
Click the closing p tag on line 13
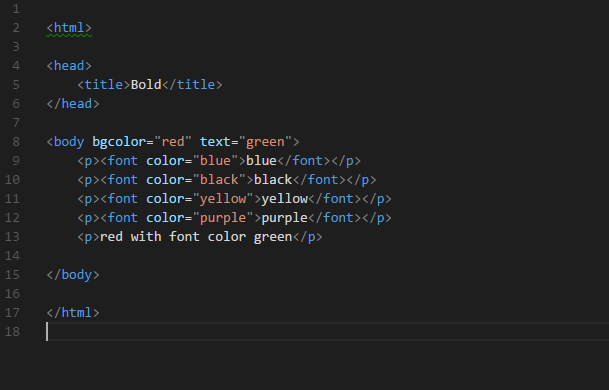(308, 237)
